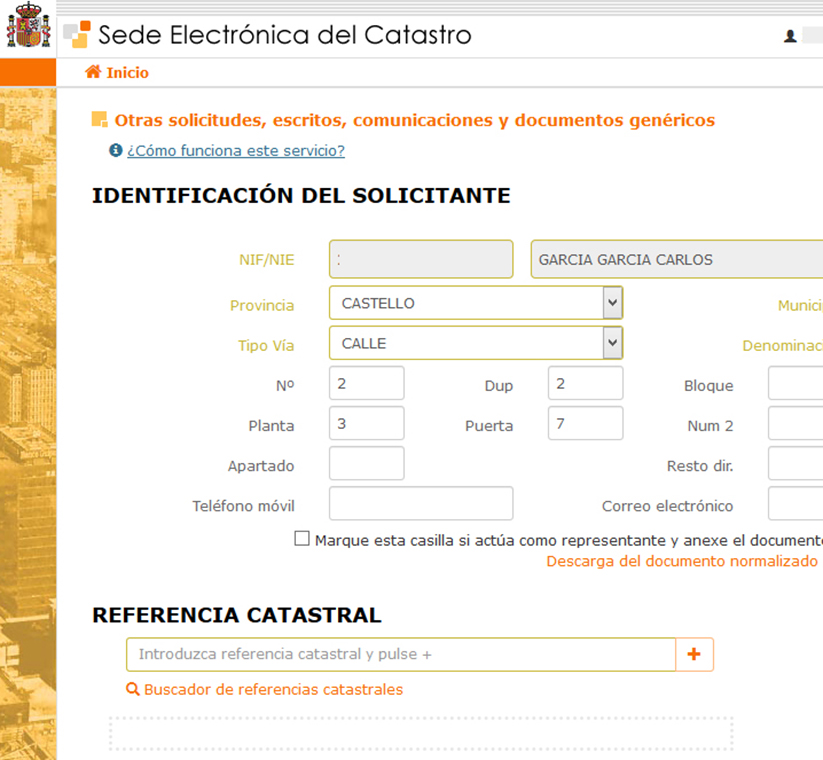Click the empty Apartado input field
This screenshot has height=760, width=823.
tap(366, 464)
